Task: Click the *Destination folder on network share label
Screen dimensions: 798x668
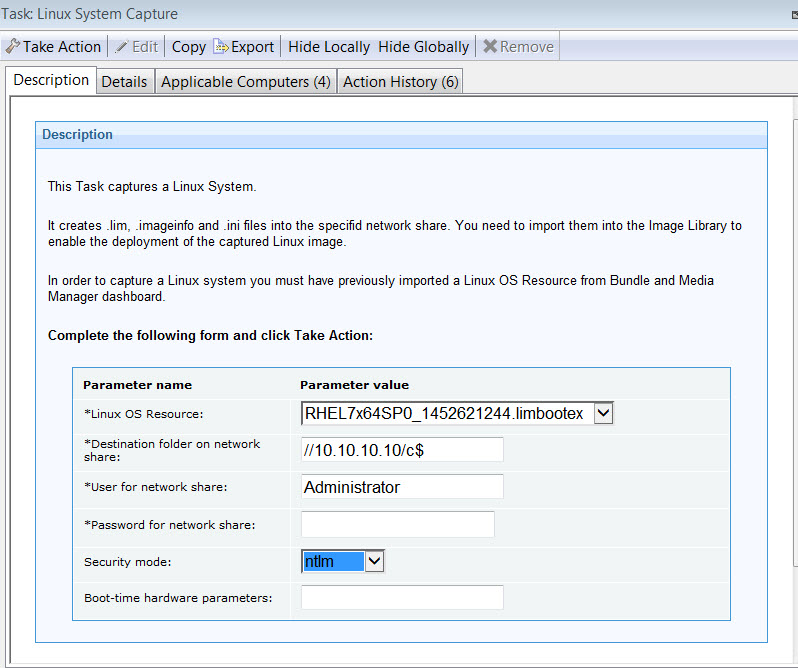Action: tap(172, 450)
